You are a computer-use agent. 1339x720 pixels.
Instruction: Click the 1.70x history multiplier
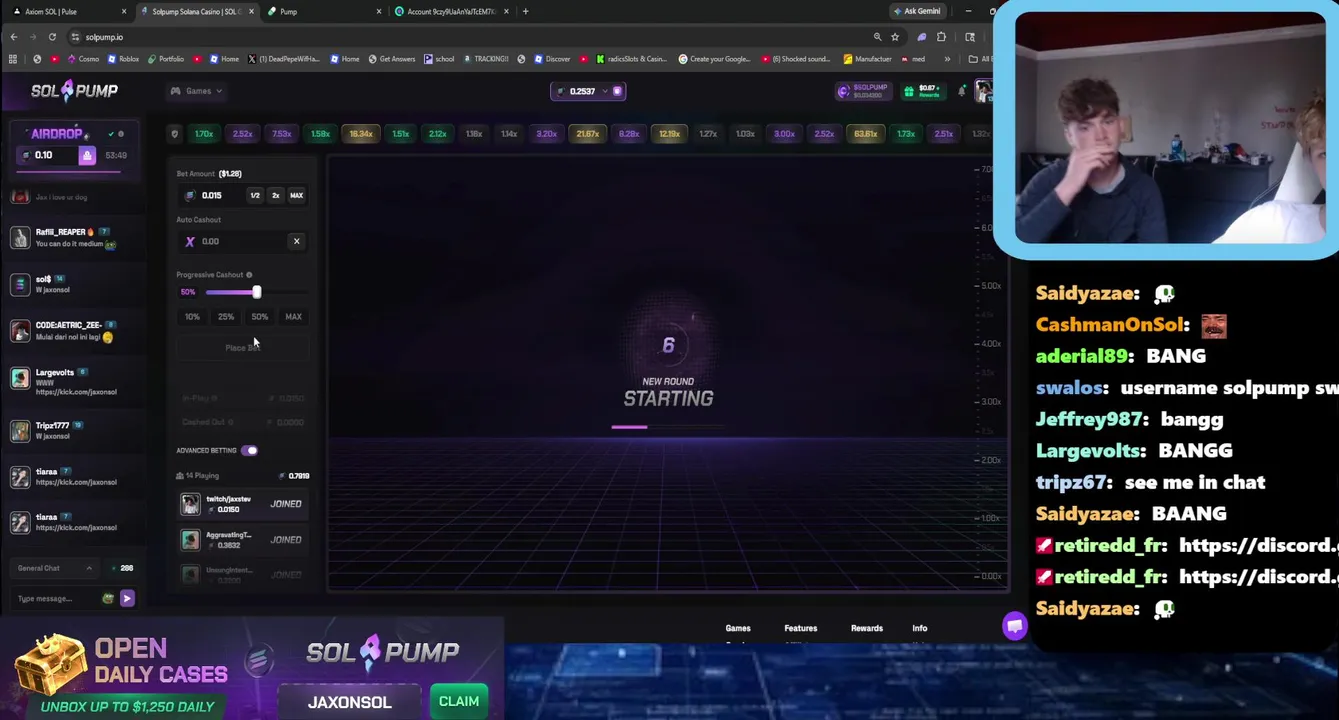(x=204, y=134)
